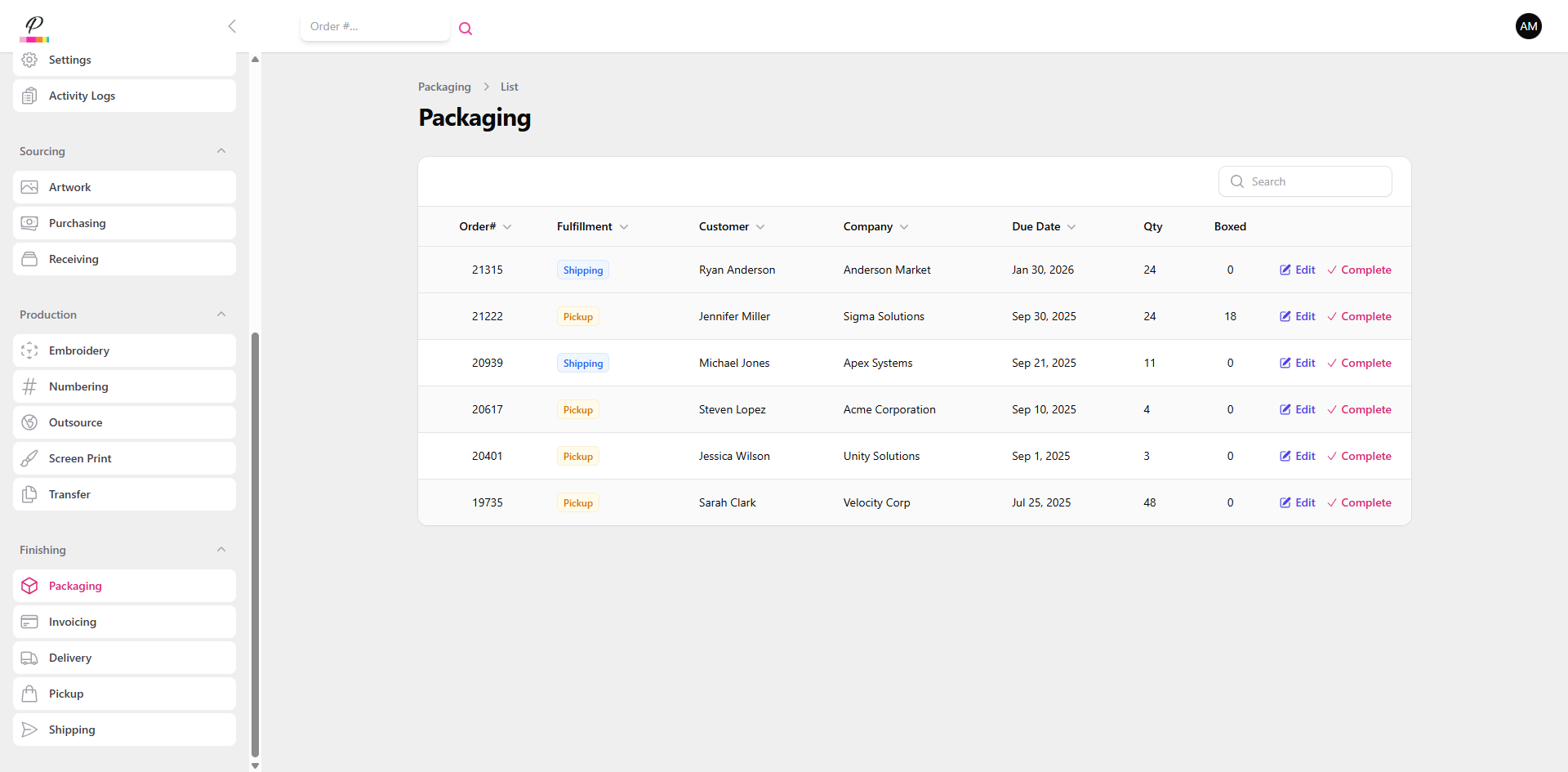The image size is (1568, 772).
Task: Collapse the Finishing section
Action: pyautogui.click(x=221, y=550)
